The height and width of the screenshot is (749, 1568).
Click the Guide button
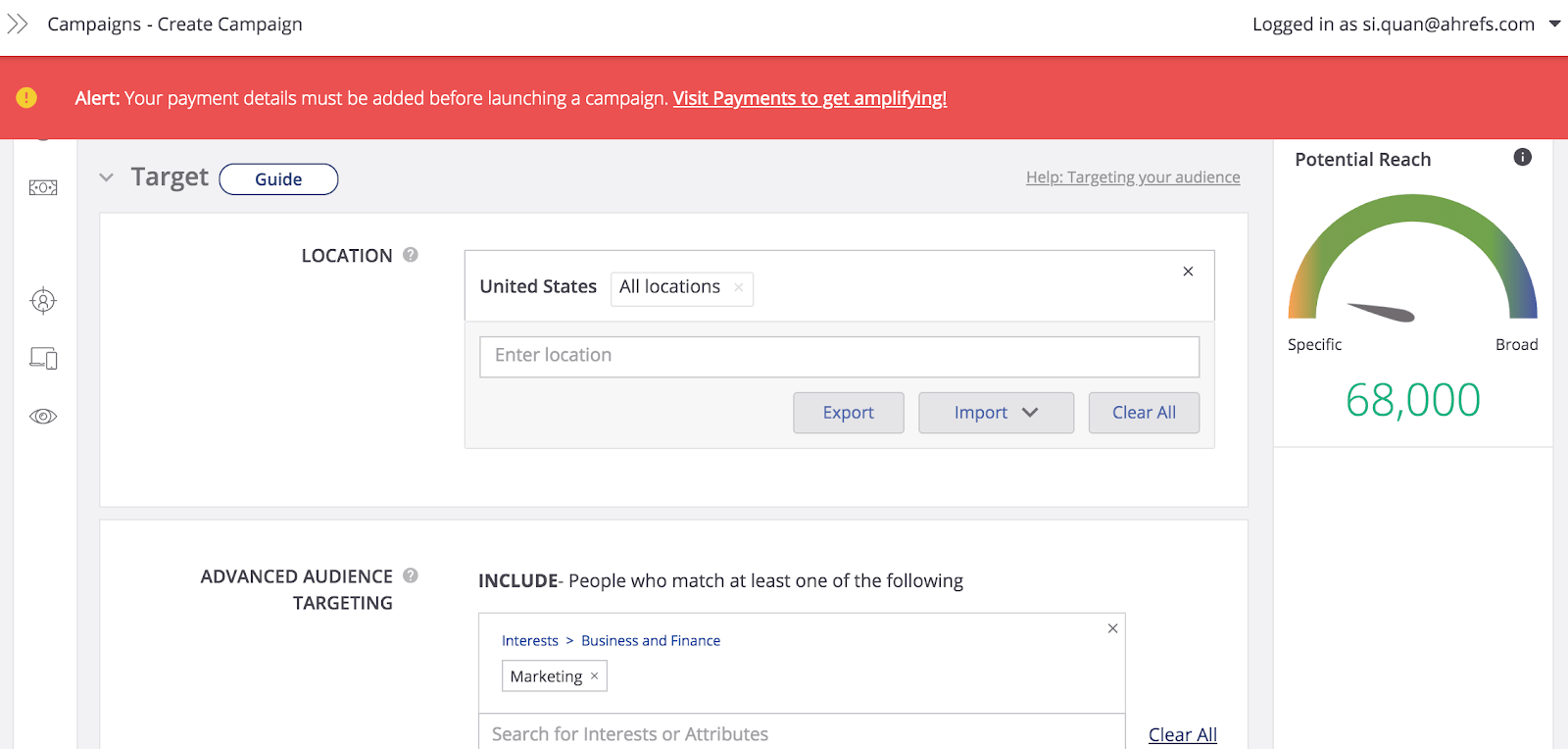pos(278,179)
